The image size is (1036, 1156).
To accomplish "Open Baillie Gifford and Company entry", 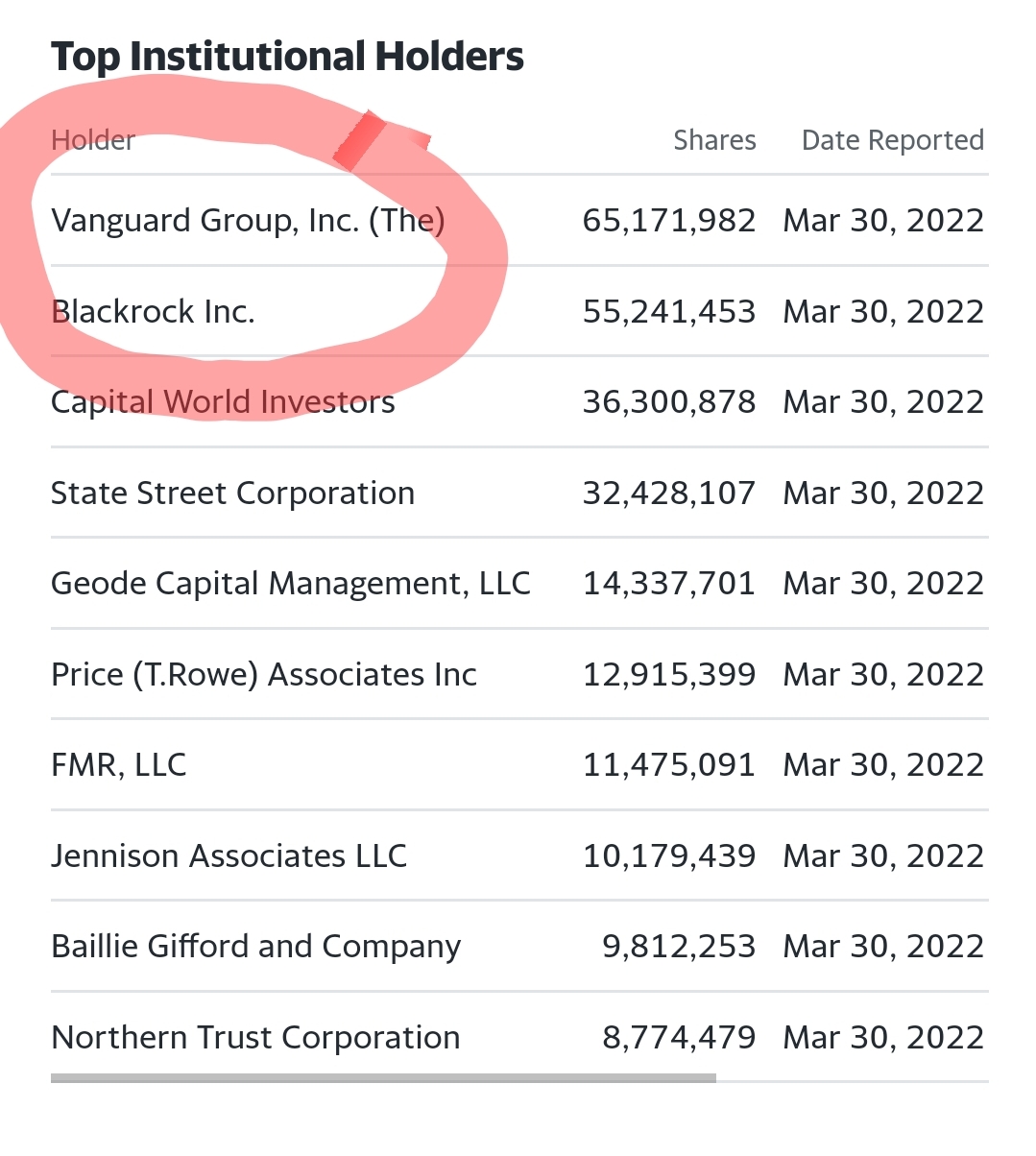I will click(x=255, y=947).
